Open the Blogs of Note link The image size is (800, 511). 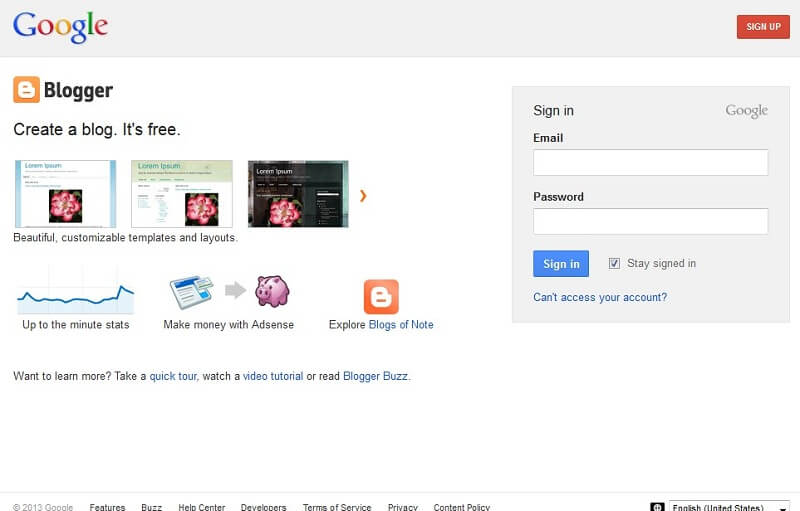(401, 325)
